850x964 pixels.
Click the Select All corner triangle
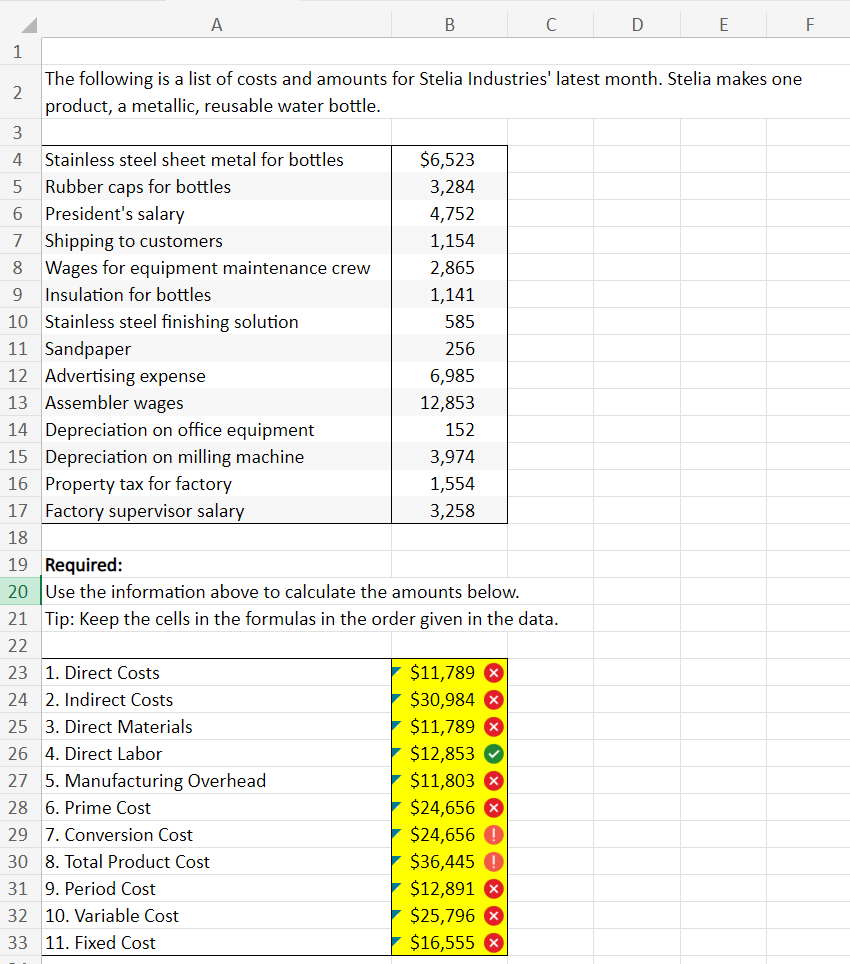[29, 25]
